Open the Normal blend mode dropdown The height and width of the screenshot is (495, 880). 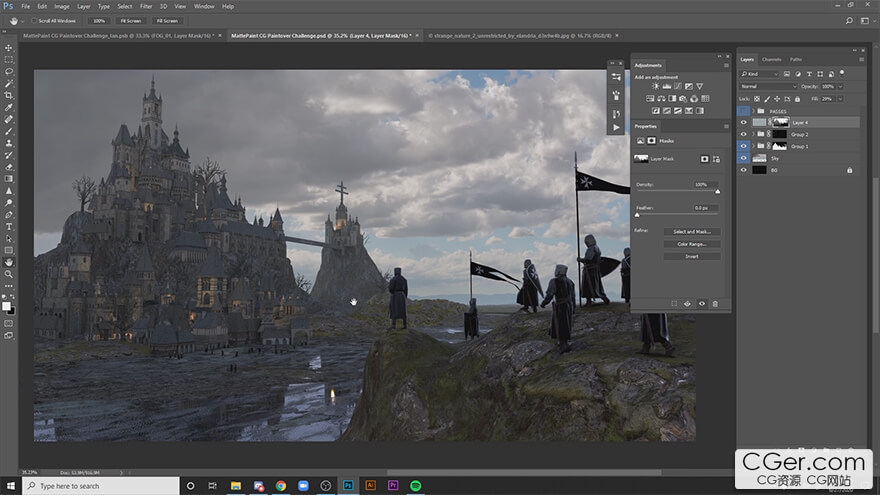tap(768, 86)
